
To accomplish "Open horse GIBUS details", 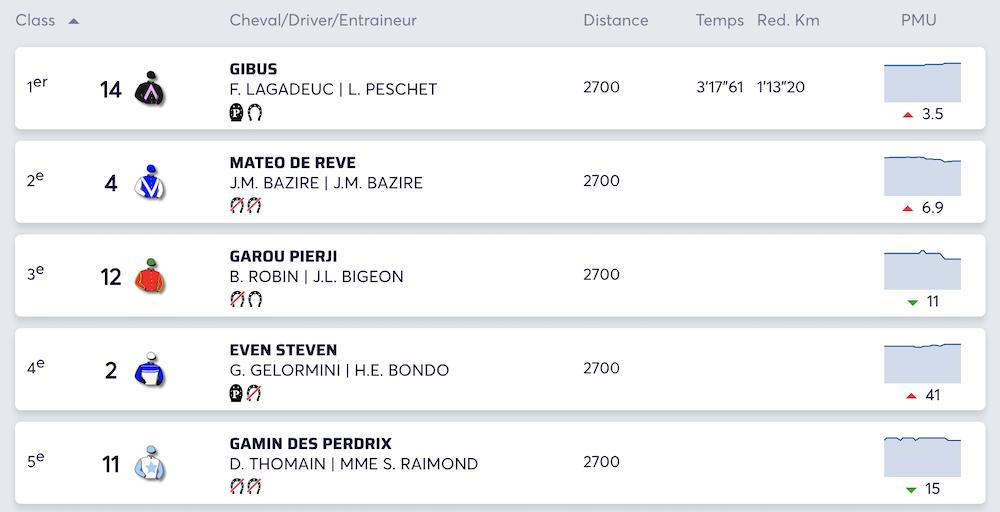I will [253, 69].
